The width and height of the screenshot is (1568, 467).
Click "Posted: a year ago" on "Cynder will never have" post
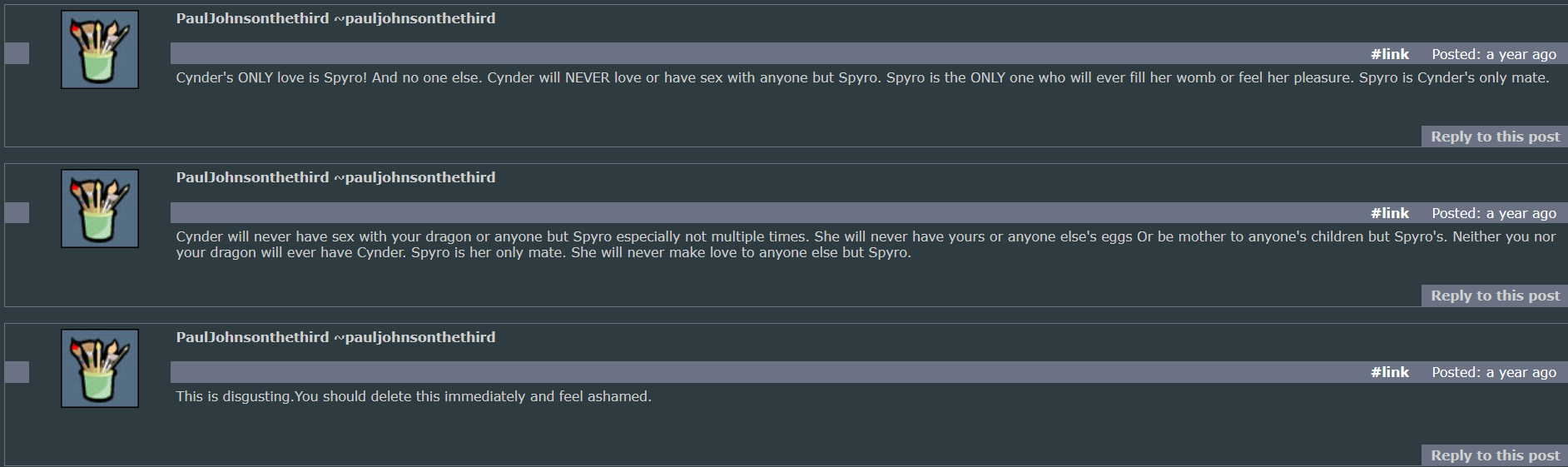pos(1494,213)
